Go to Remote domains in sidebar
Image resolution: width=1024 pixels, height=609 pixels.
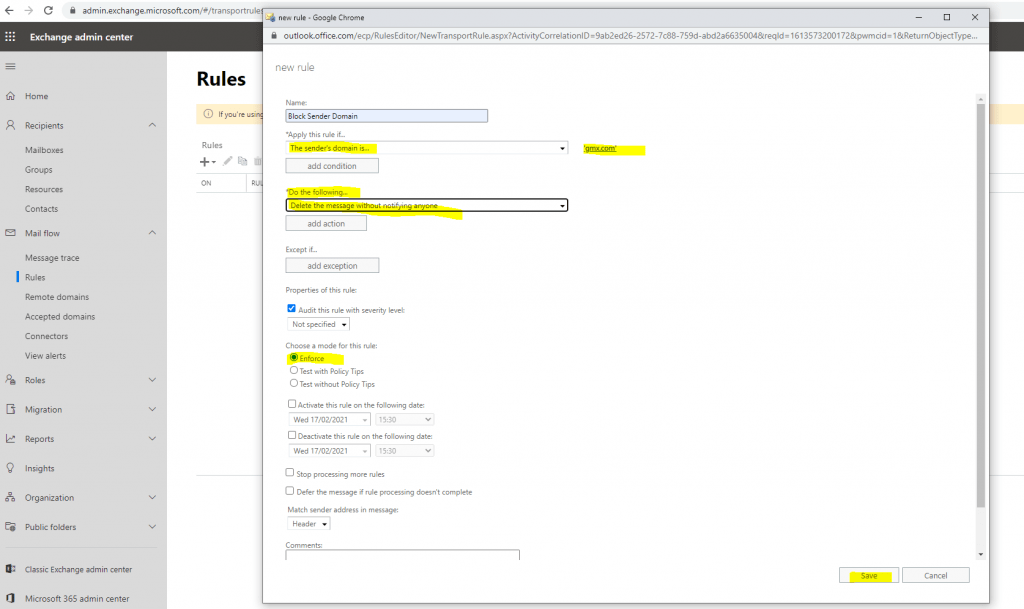57,297
